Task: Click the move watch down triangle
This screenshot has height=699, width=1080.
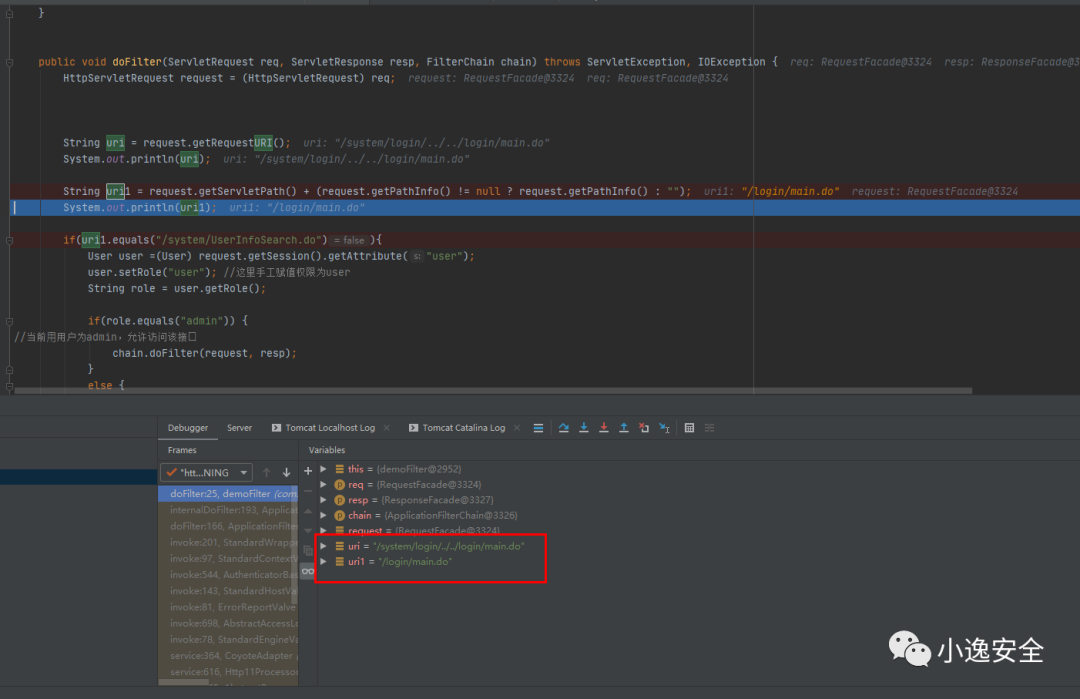Action: 308,531
